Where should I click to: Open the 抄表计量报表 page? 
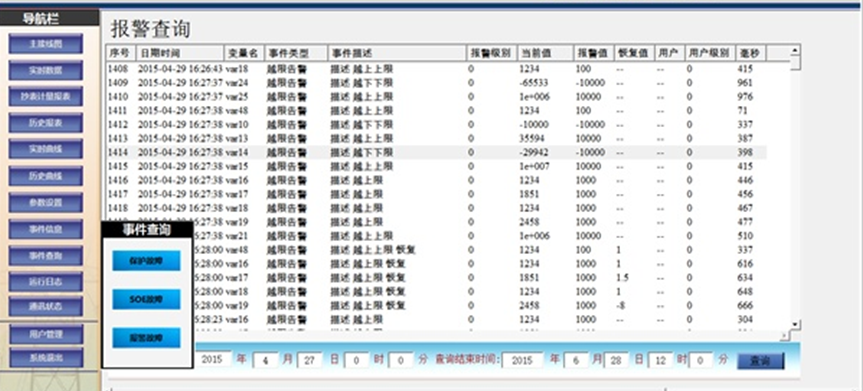(x=46, y=96)
